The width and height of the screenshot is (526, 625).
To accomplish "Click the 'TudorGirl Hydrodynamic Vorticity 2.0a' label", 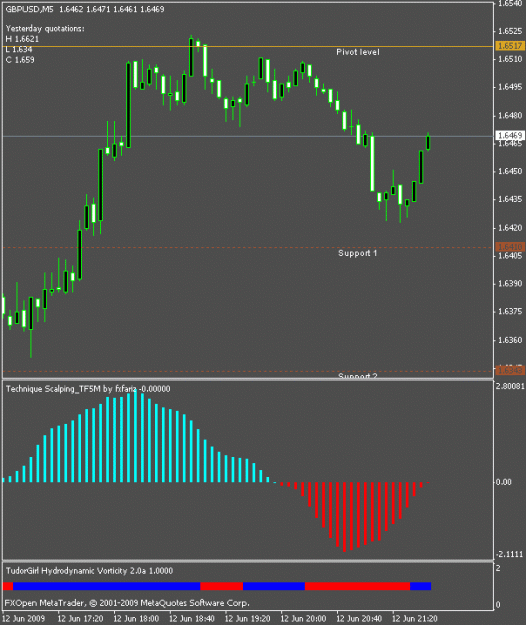I will (x=76, y=571).
